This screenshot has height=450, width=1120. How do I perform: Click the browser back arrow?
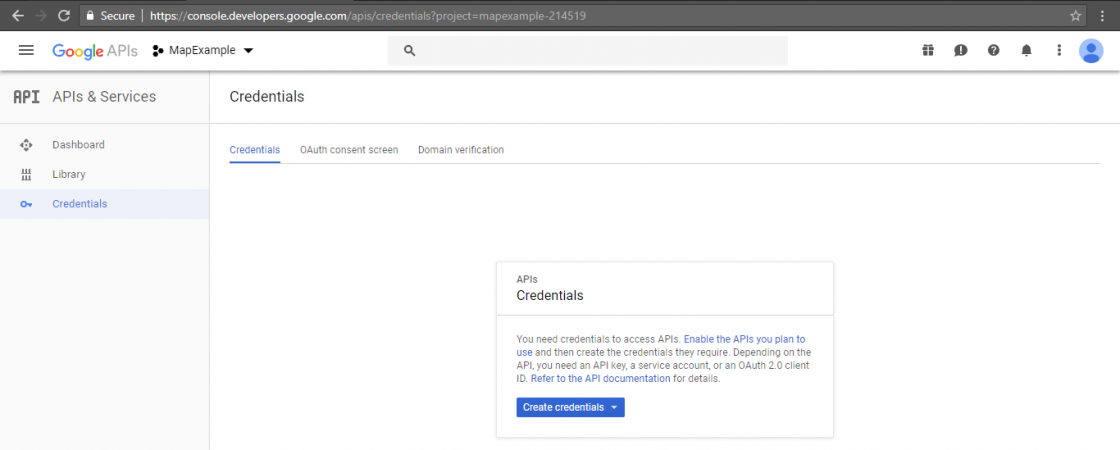[17, 16]
